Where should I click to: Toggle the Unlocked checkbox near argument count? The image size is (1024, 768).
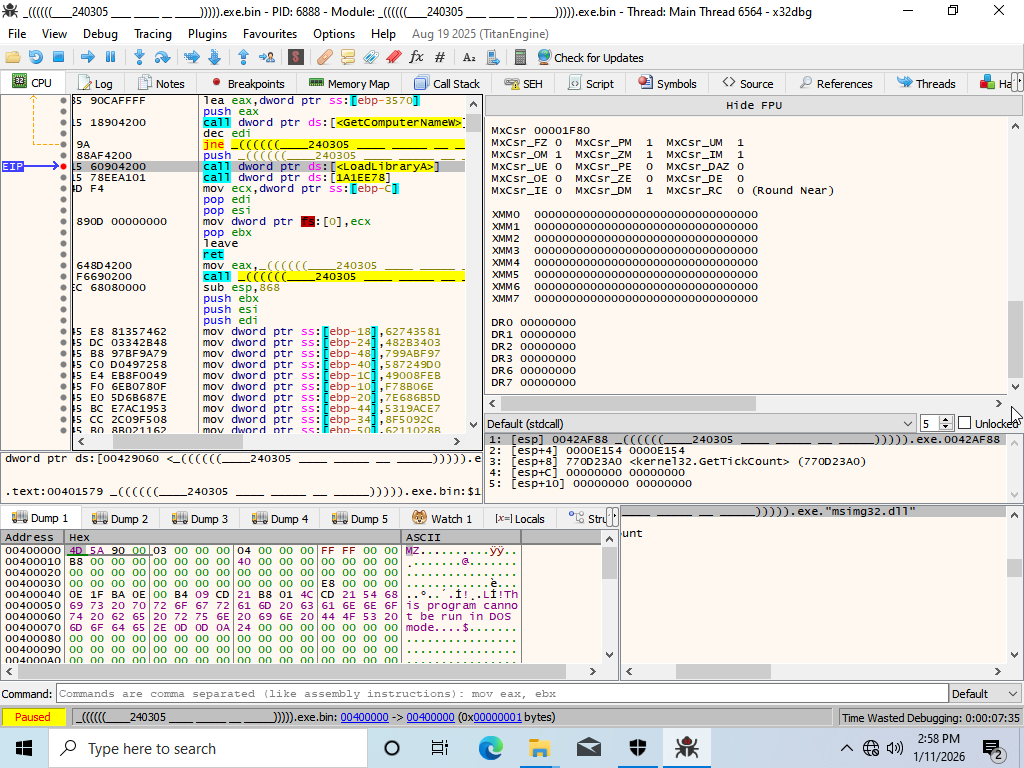tap(965, 422)
